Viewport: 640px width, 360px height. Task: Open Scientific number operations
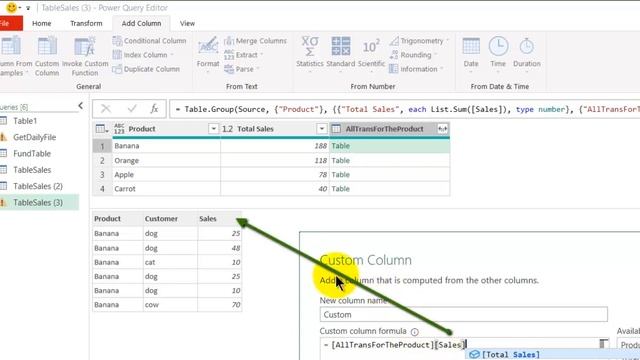pyautogui.click(x=371, y=53)
